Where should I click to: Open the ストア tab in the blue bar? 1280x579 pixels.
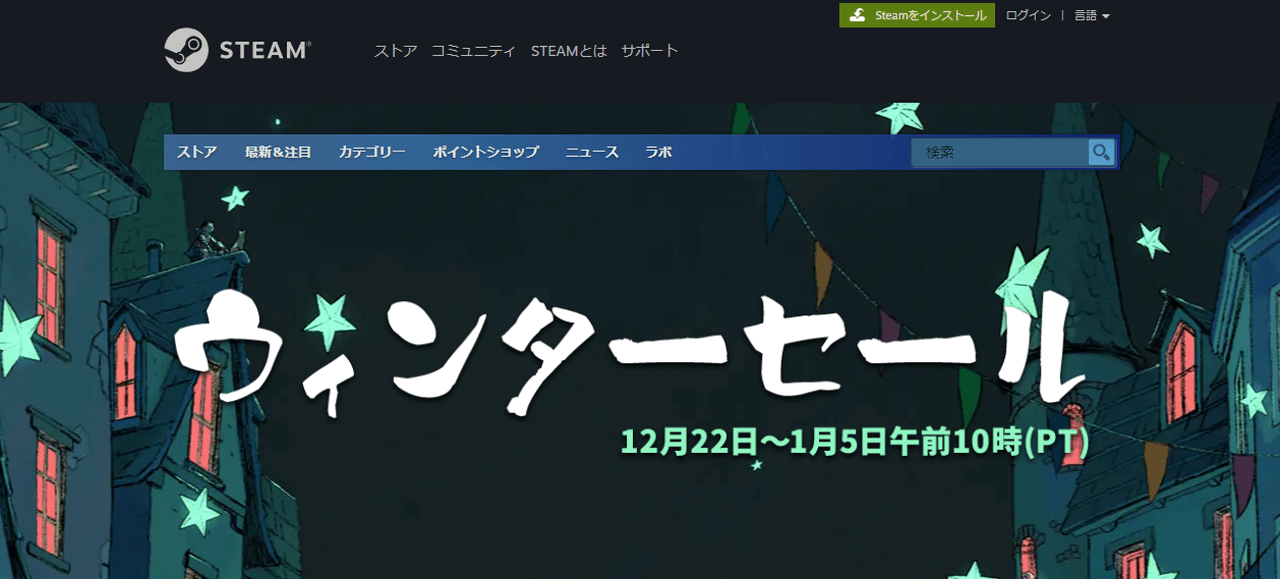pos(197,152)
